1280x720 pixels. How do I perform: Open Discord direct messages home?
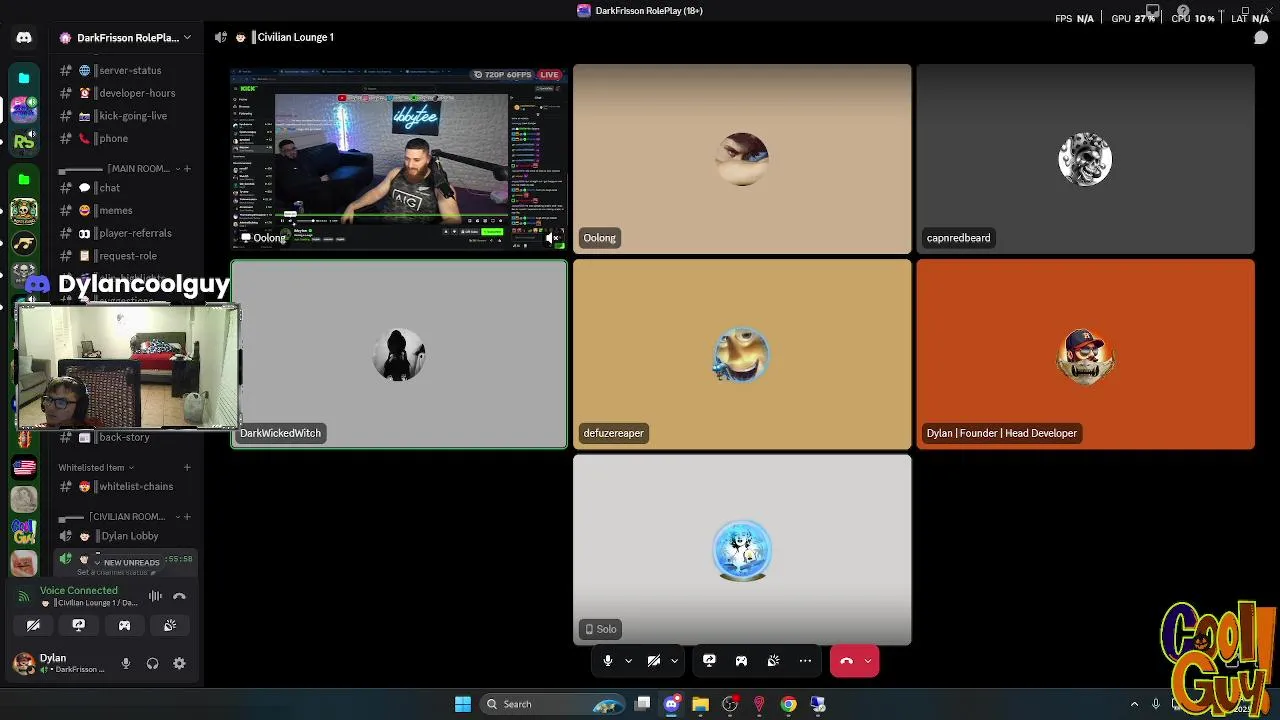(24, 37)
